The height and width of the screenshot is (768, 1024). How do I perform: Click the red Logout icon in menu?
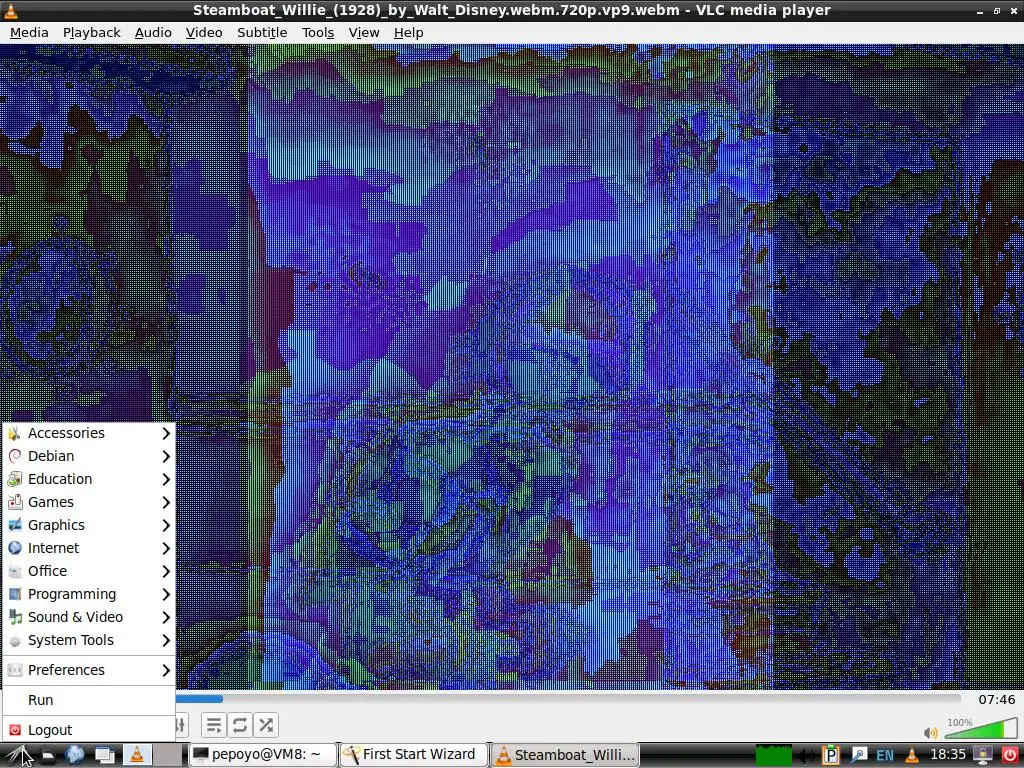pos(15,730)
